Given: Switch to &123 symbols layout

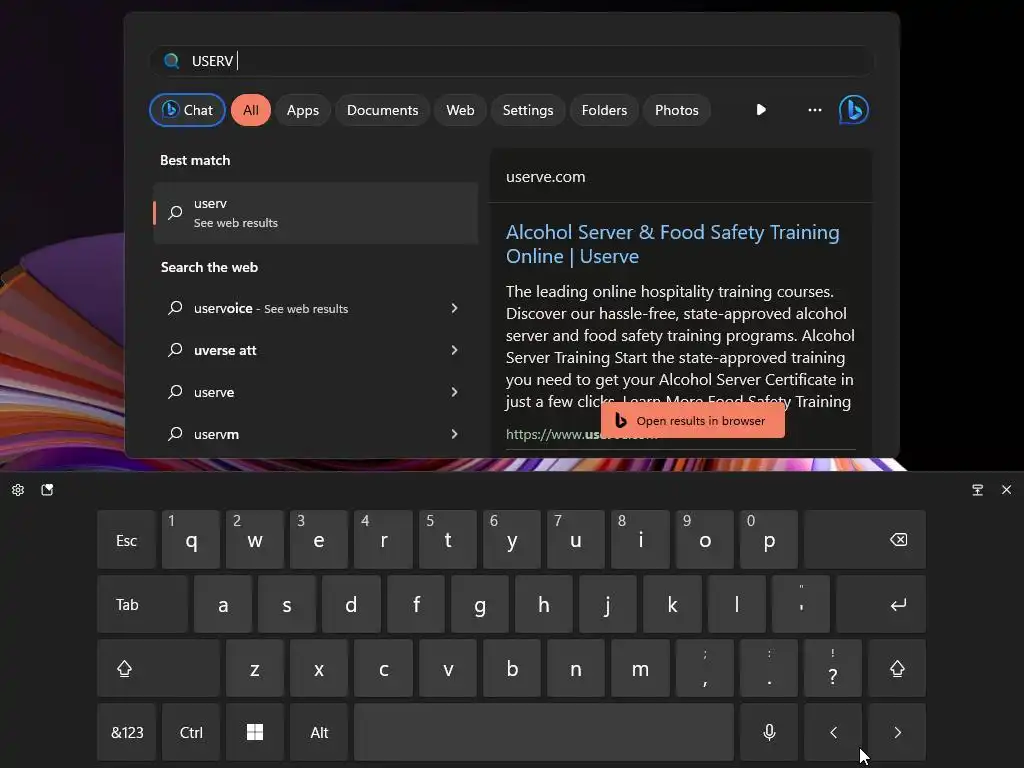Looking at the screenshot, I should (x=127, y=732).
